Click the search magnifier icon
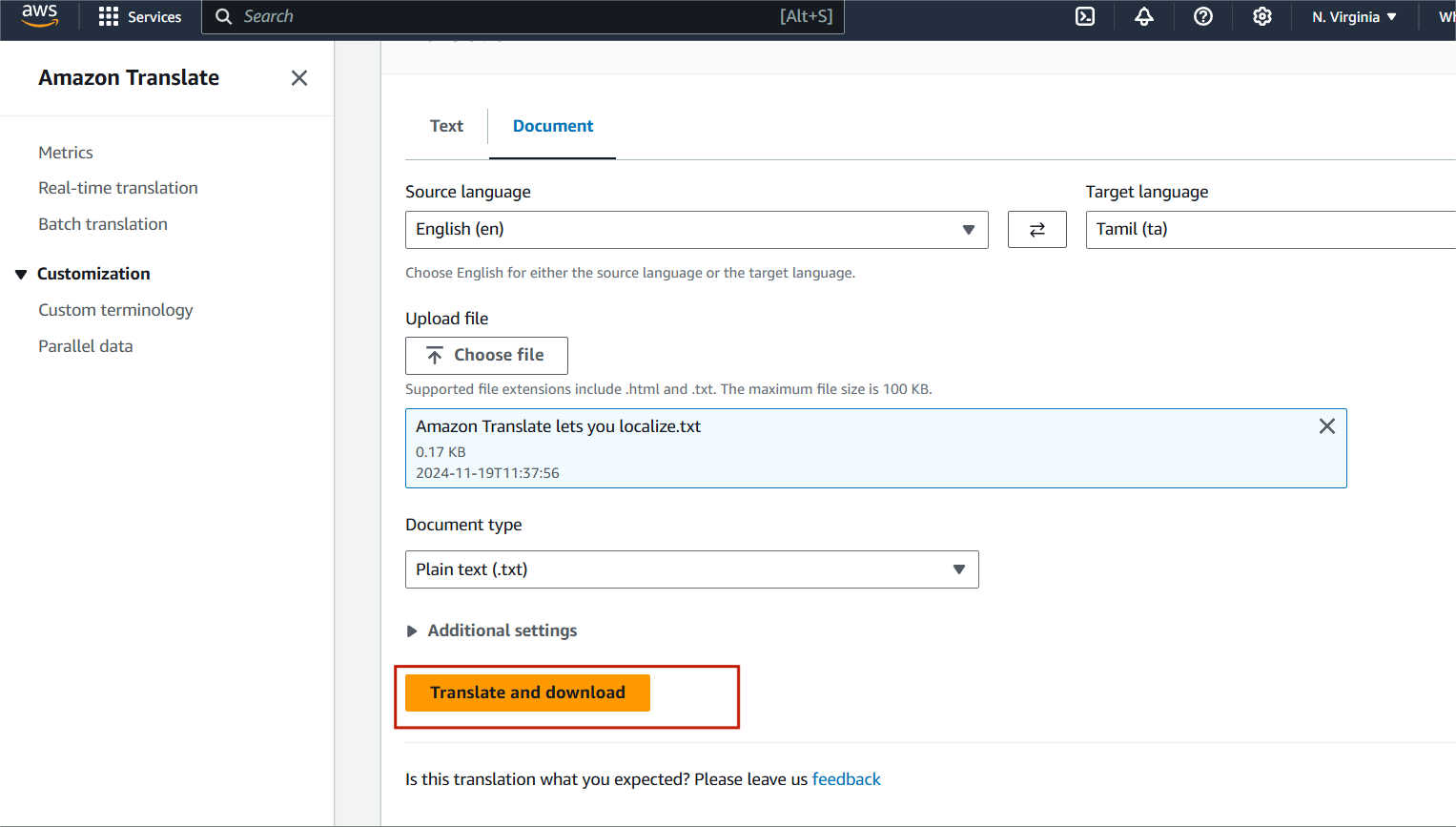 [224, 16]
